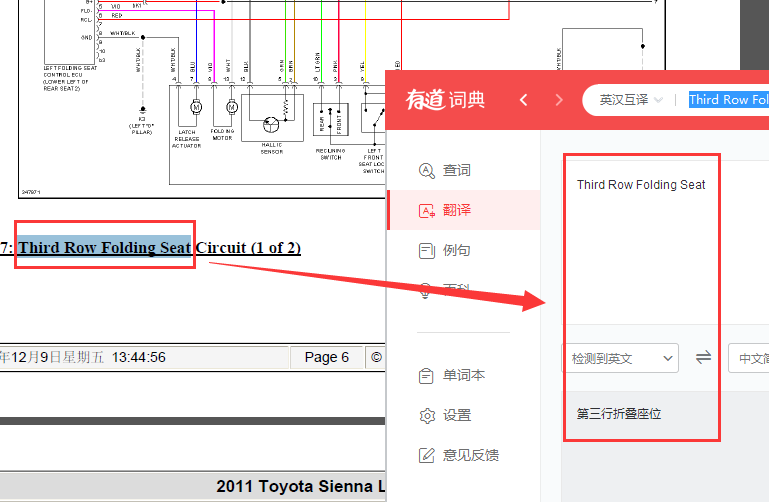Open the 查词 lookup section
Screen dimensions: 769x502
pyautogui.click(x=464, y=170)
